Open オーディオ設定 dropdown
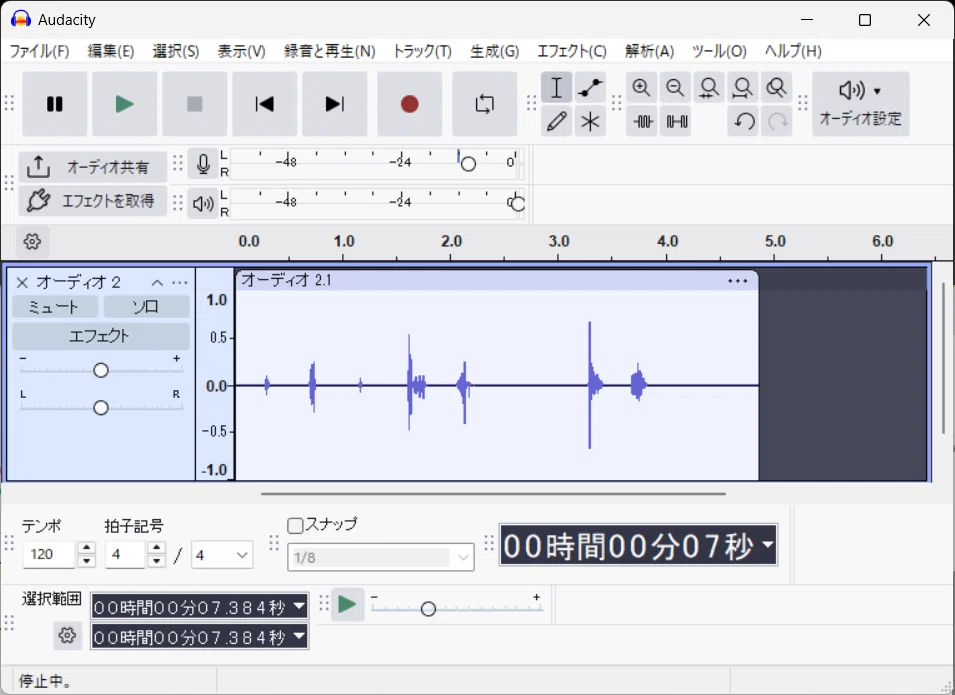This screenshot has height=695, width=955. click(x=861, y=104)
